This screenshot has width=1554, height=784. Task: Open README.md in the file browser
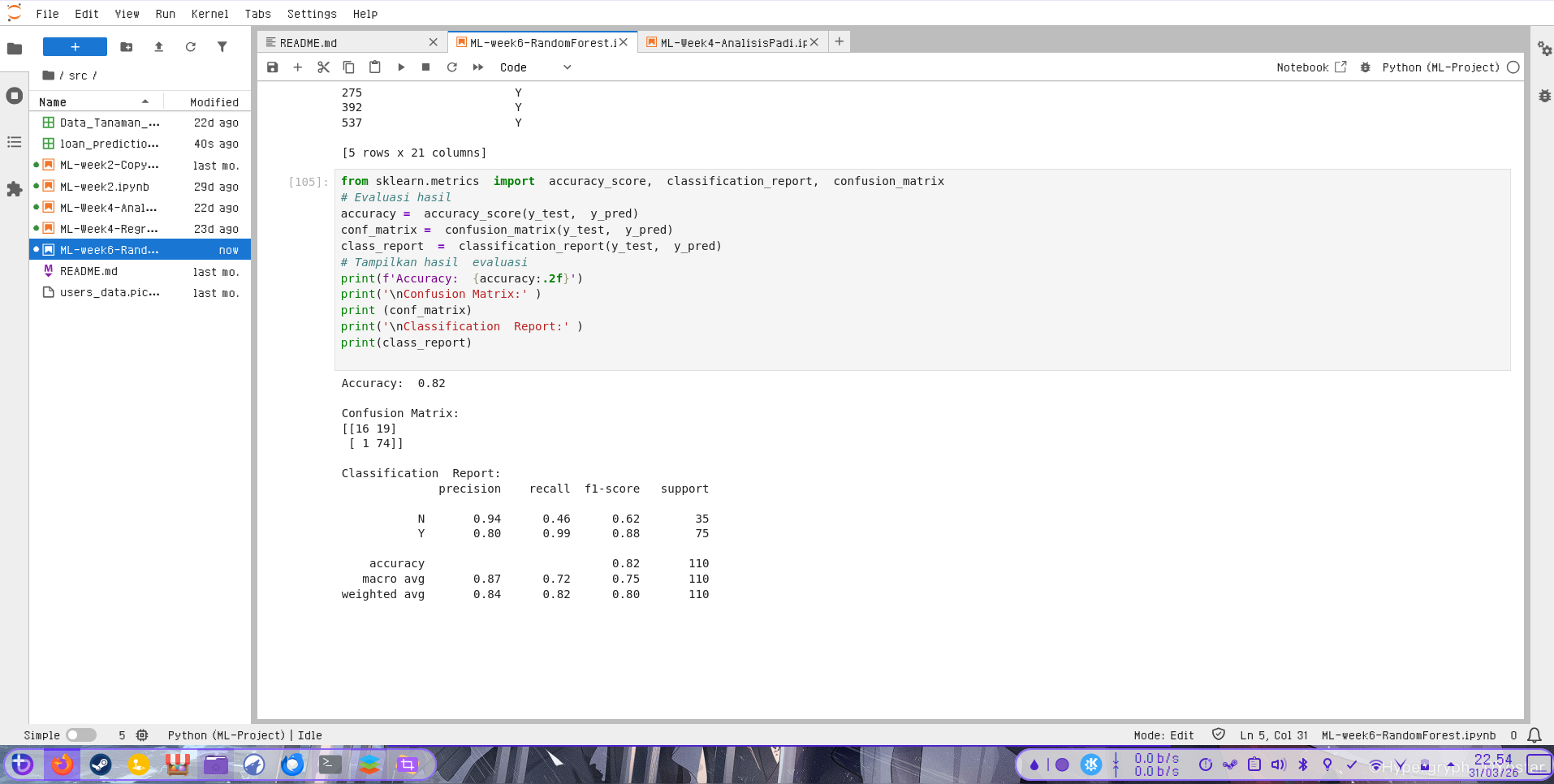point(88,272)
